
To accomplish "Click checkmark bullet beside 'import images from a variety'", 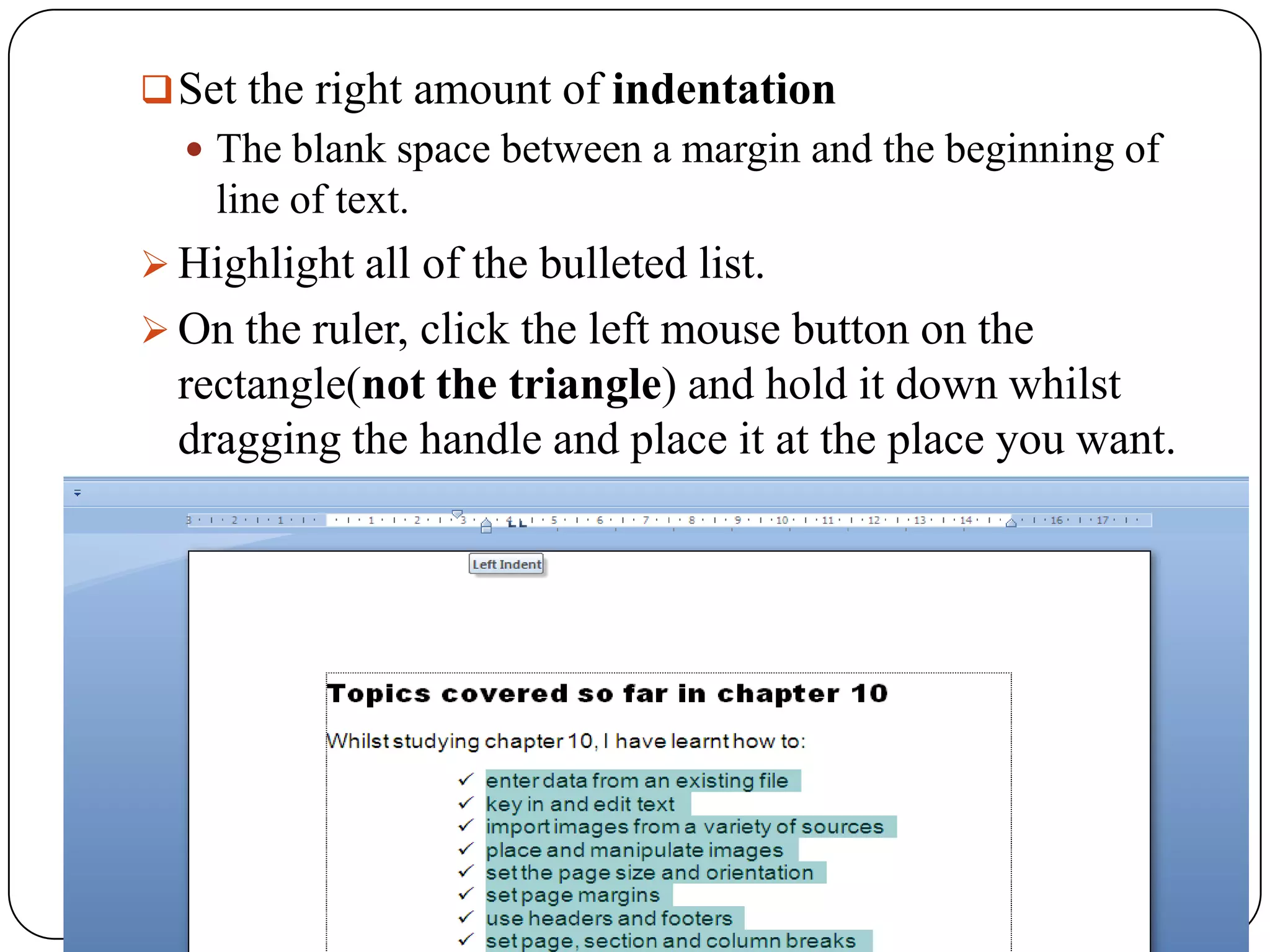I will (466, 826).
